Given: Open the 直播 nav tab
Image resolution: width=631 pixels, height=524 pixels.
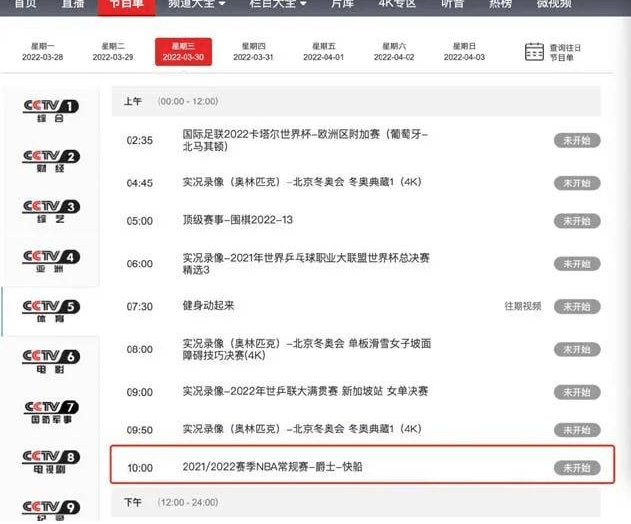Looking at the screenshot, I should point(73,4).
